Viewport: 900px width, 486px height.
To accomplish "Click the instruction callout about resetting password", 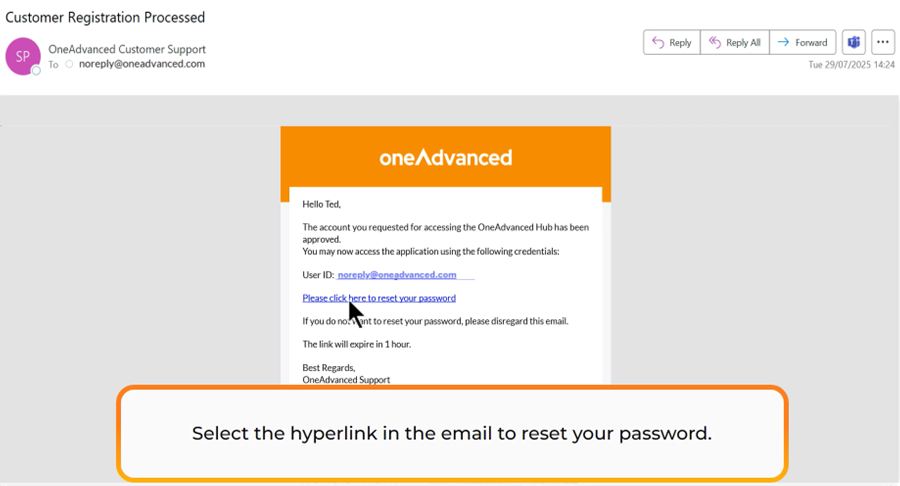I will click(452, 434).
